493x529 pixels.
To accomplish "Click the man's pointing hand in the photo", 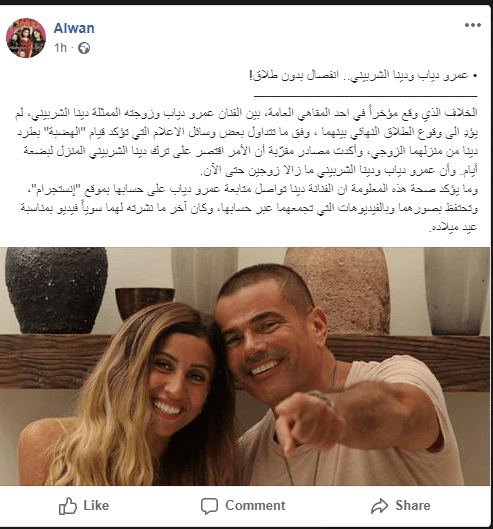I will click(x=307, y=425).
